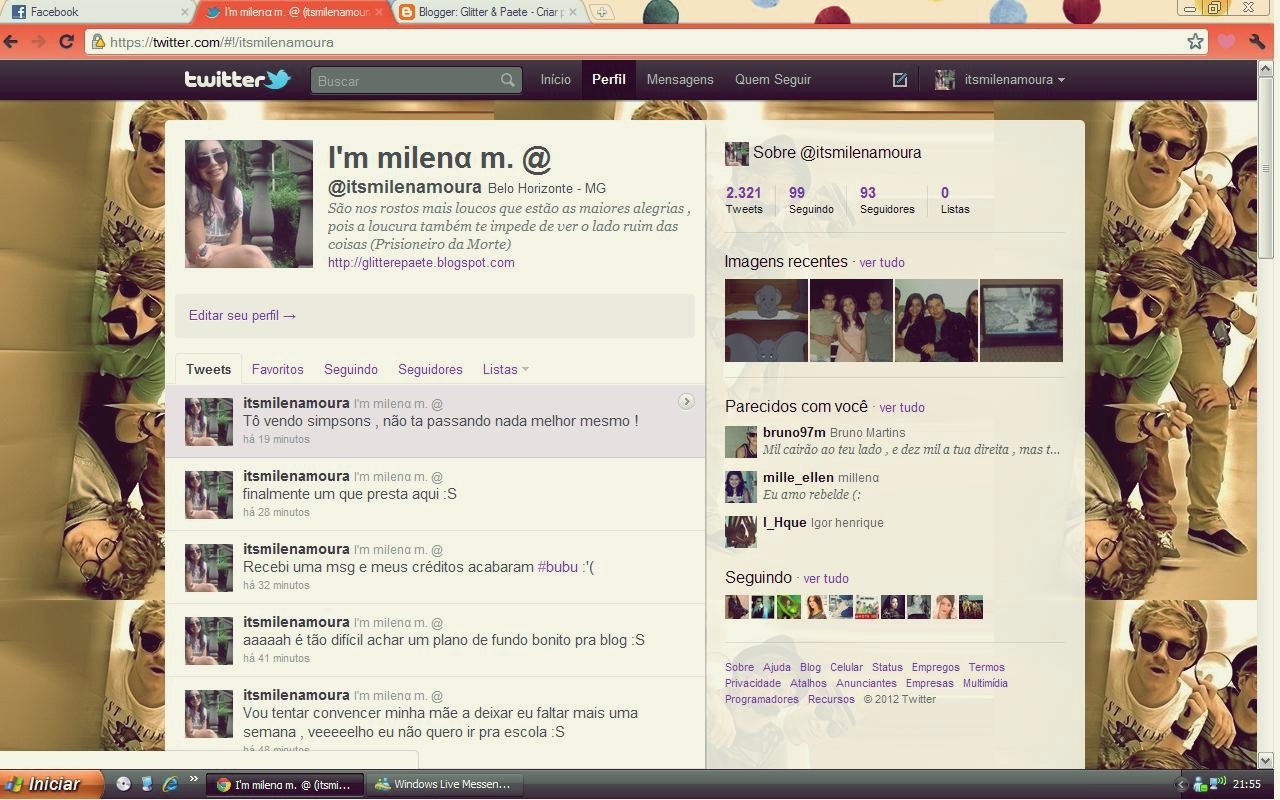Click há 19 minutos timestamp
The width and height of the screenshot is (1280, 800).
276,439
